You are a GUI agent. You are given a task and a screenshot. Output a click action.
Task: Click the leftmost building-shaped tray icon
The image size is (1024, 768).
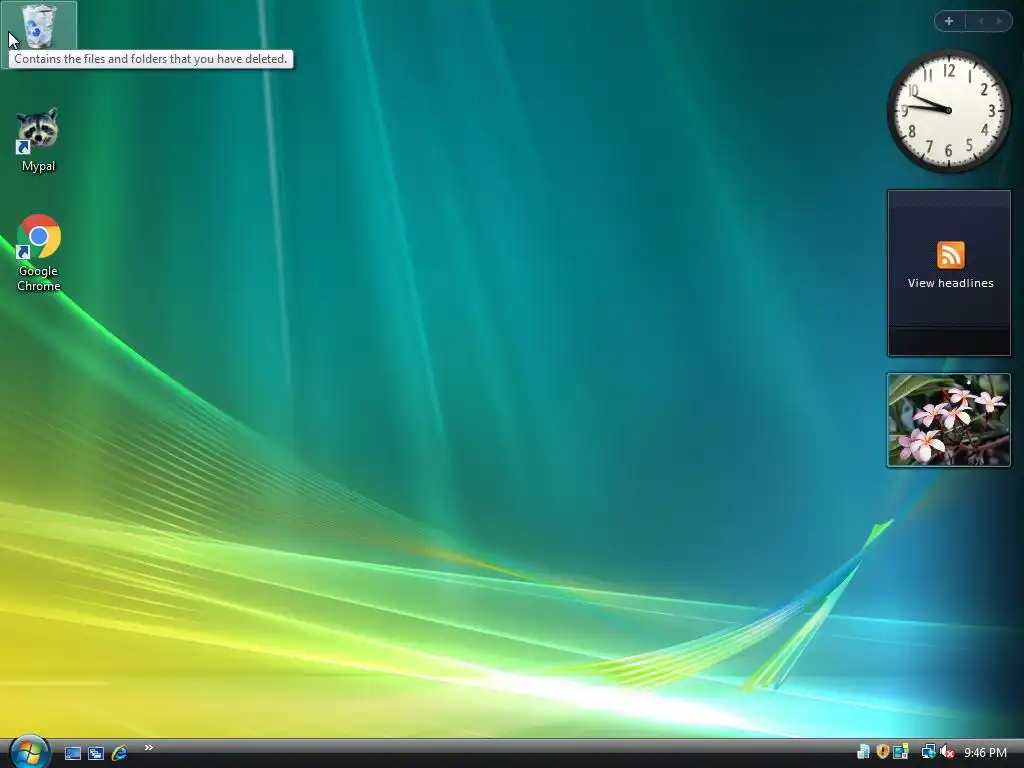[863, 752]
